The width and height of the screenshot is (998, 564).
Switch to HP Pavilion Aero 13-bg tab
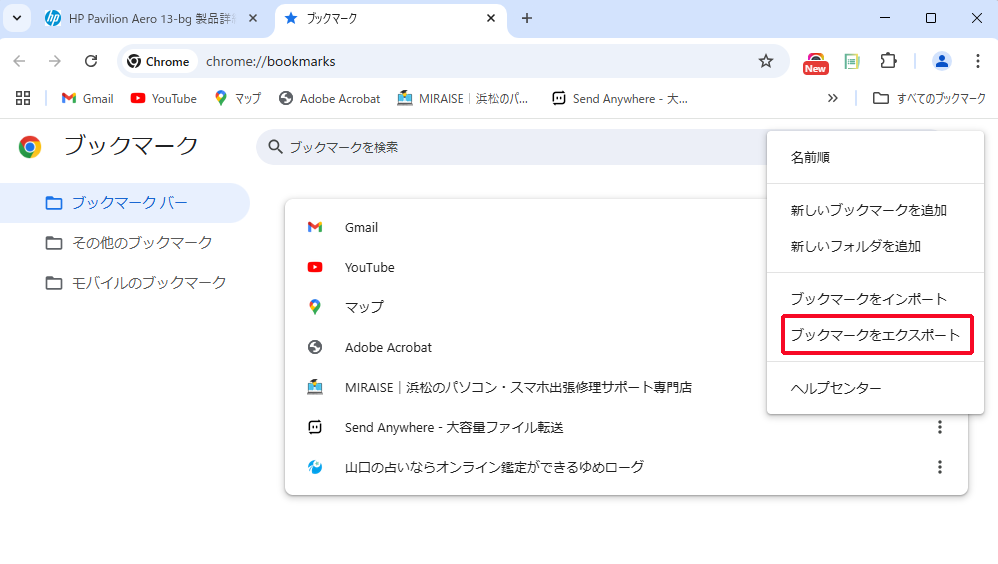[151, 18]
